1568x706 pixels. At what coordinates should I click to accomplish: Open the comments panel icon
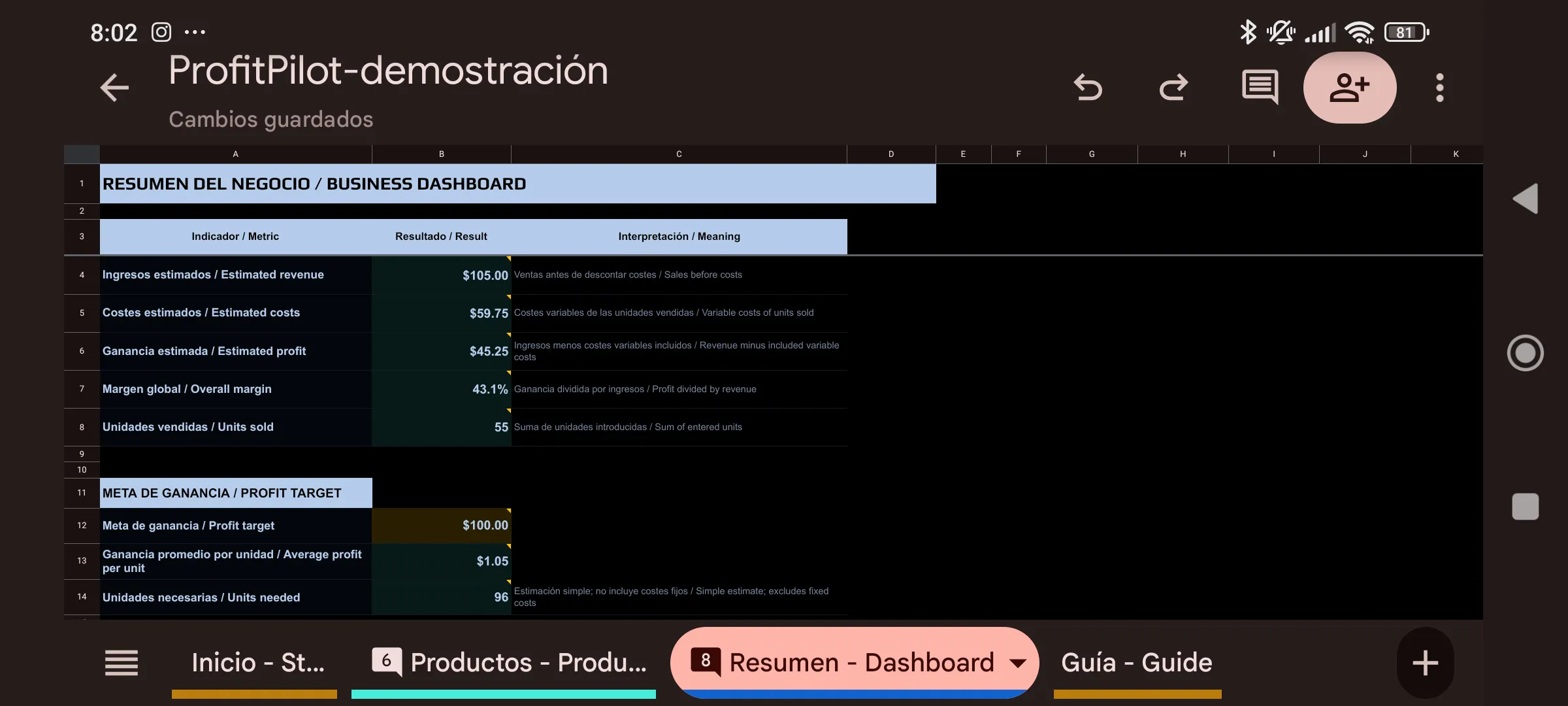tap(1260, 88)
